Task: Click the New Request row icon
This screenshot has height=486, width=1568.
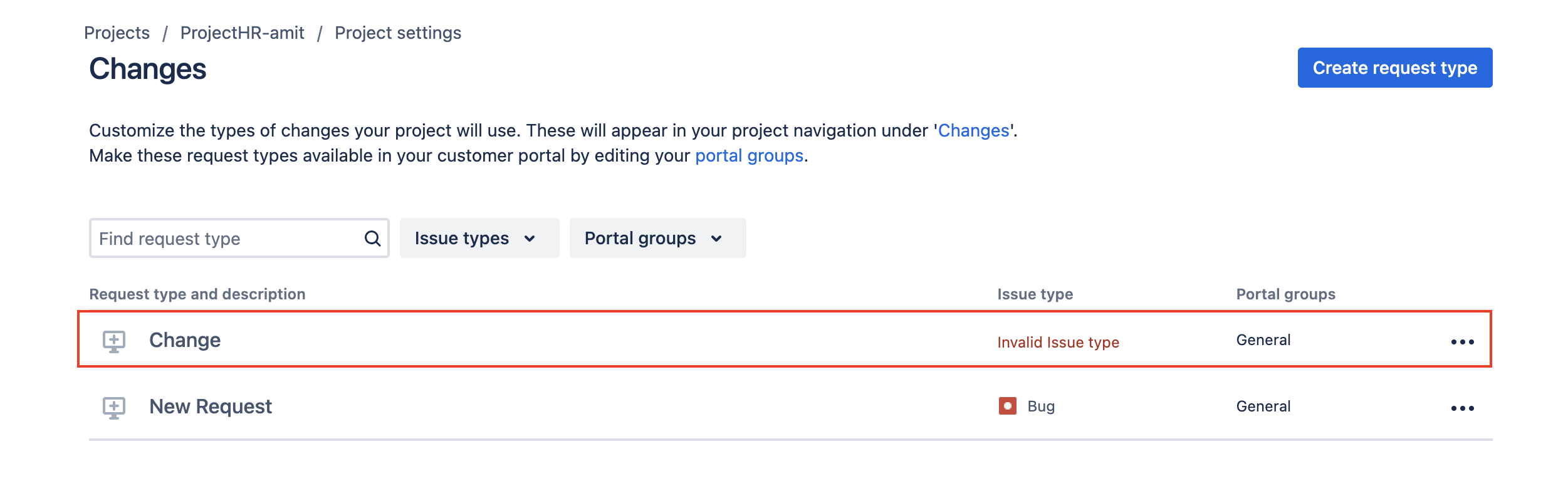Action: click(x=114, y=408)
